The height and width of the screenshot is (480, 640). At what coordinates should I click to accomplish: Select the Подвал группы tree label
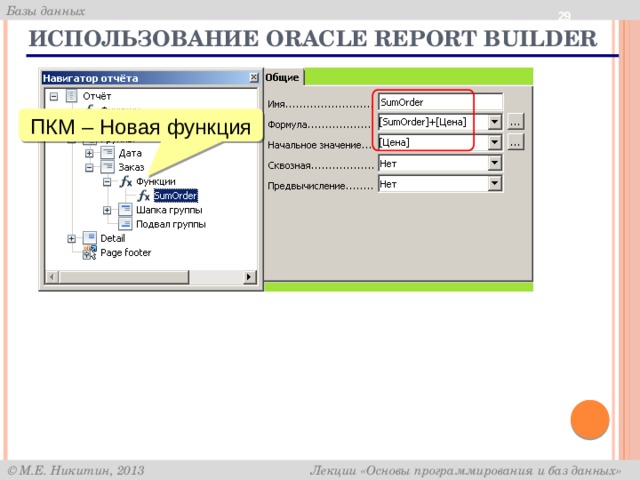(171, 224)
